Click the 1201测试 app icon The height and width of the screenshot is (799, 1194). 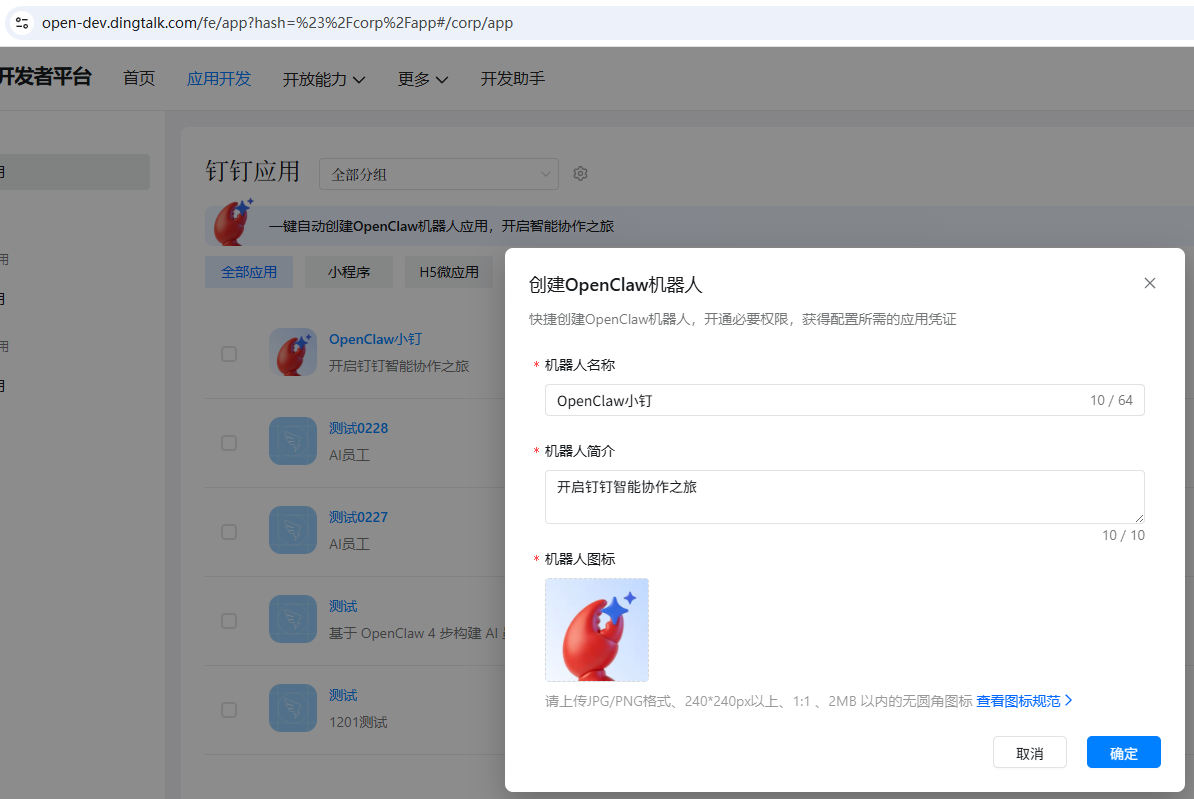click(x=292, y=708)
